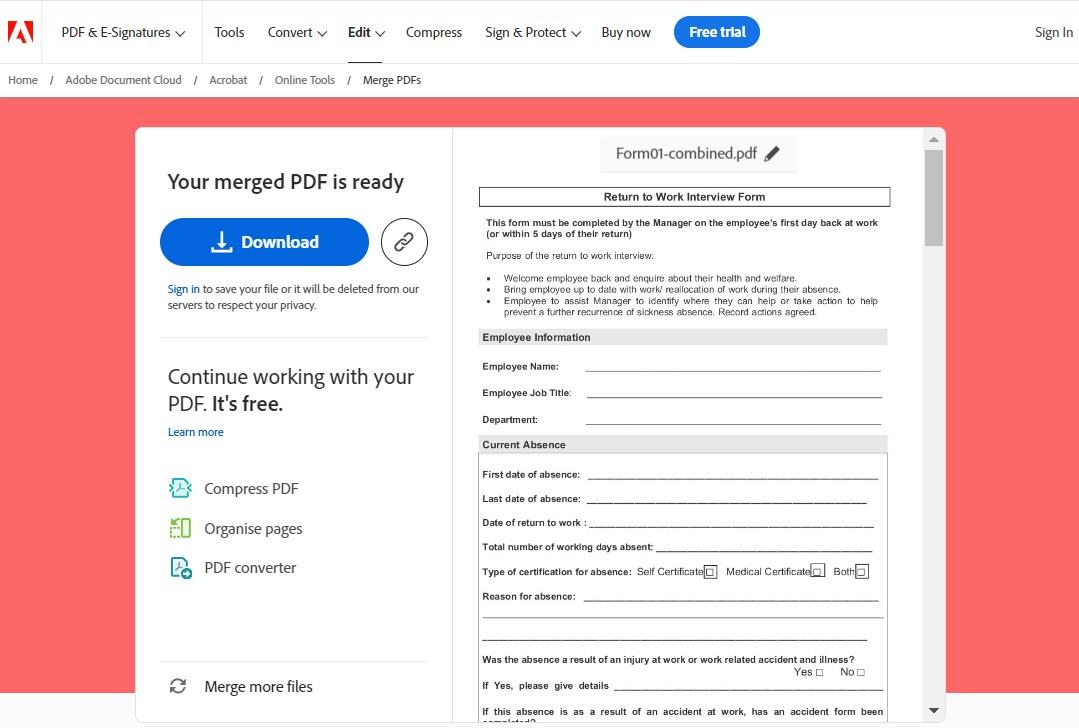Go to Online Tools breadcrumb
The image size is (1079, 728).
(305, 80)
